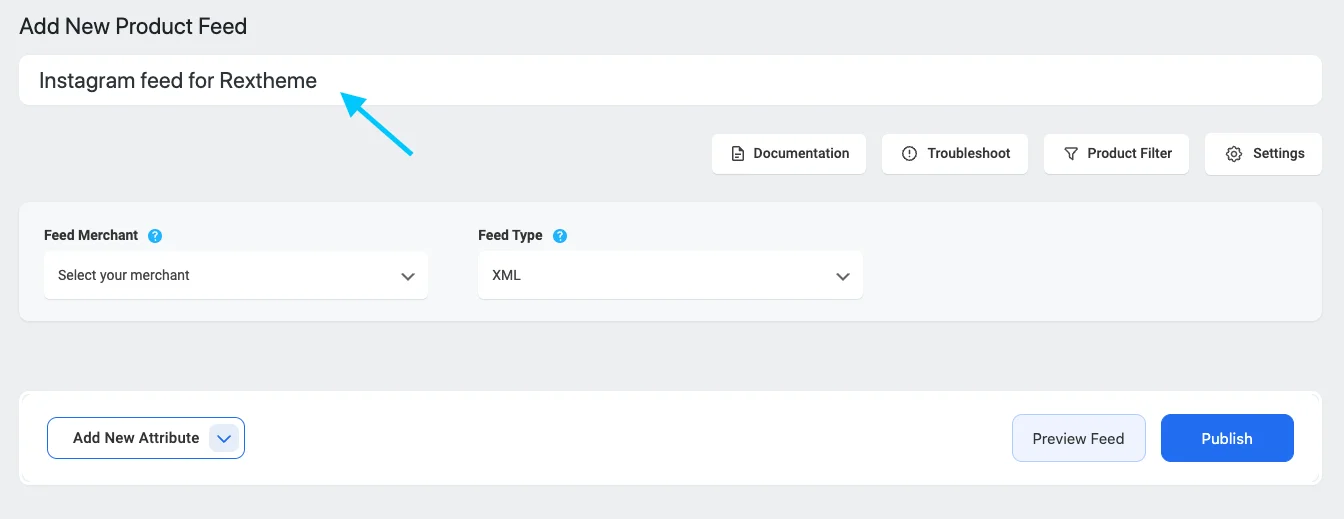Click the Feed Merchant help question icon
The width and height of the screenshot is (1344, 519).
(x=155, y=236)
